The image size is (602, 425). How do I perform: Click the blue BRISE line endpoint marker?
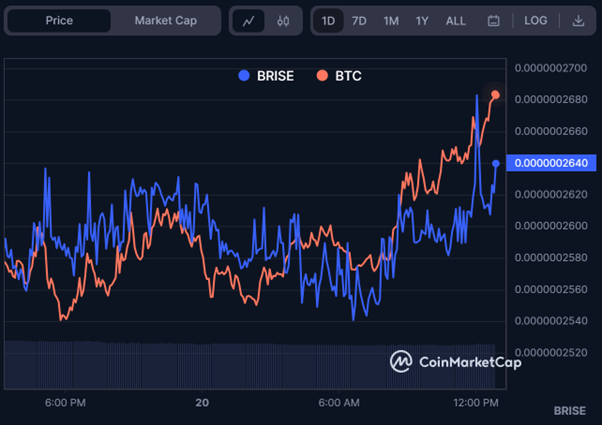click(x=496, y=163)
